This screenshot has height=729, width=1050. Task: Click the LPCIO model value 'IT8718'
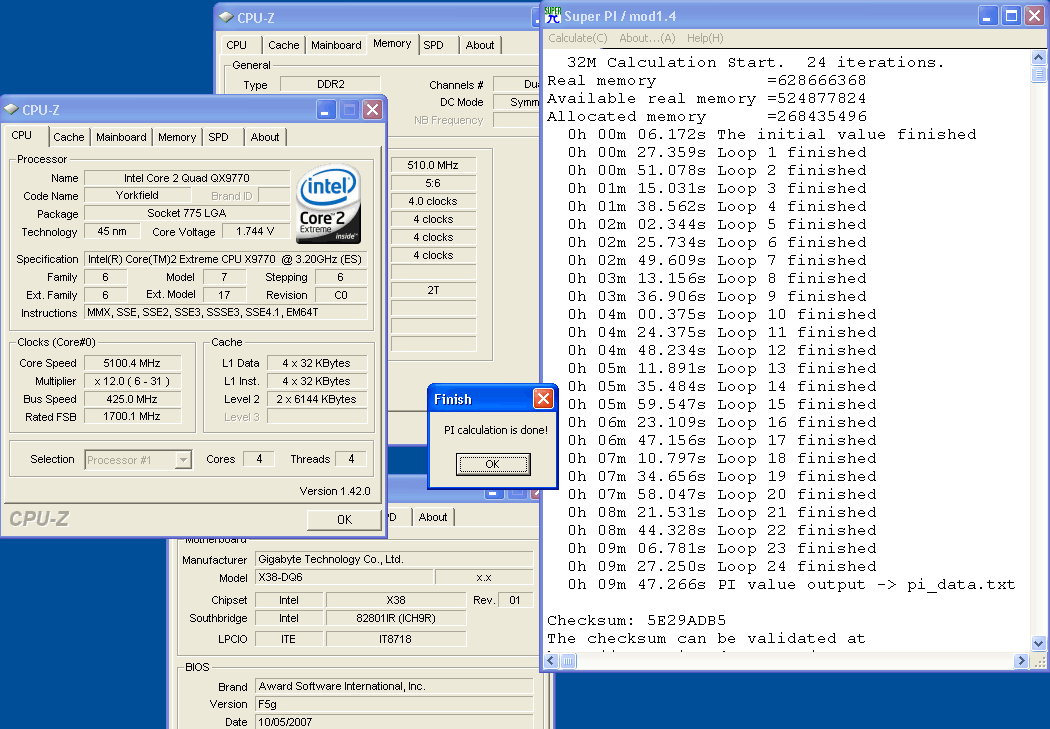396,639
